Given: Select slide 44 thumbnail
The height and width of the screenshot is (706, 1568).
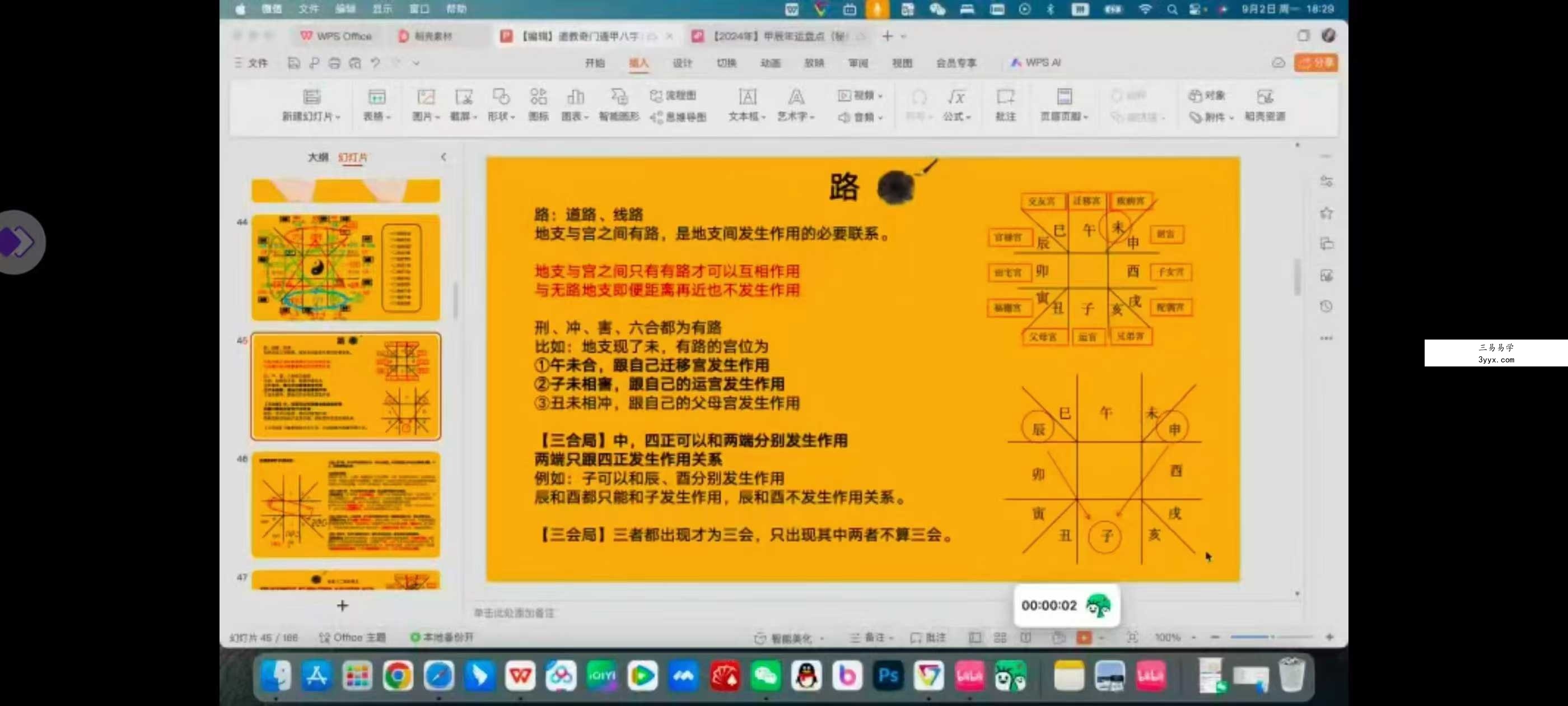Looking at the screenshot, I should 346,267.
